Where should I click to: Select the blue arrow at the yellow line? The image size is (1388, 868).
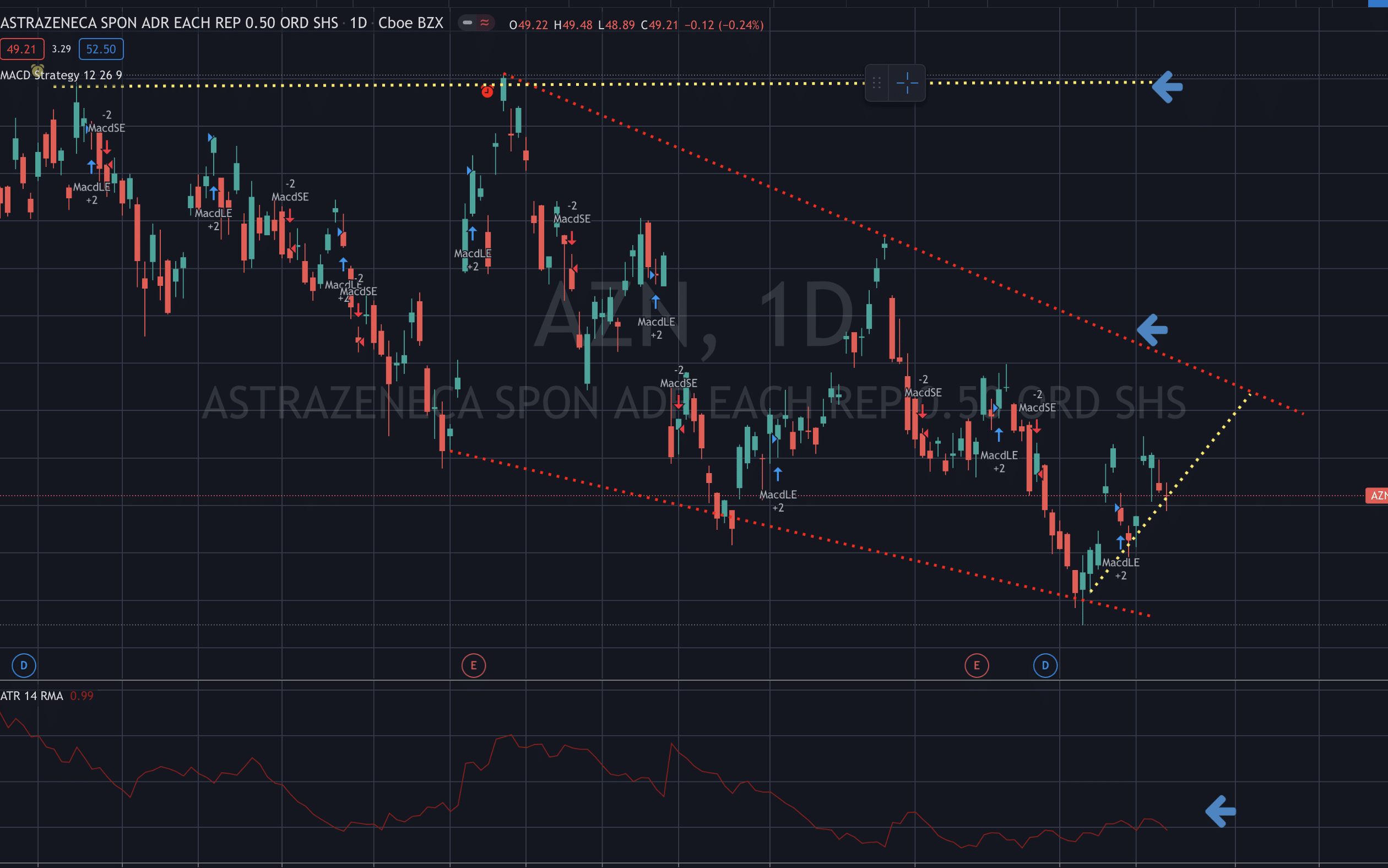(x=1167, y=87)
